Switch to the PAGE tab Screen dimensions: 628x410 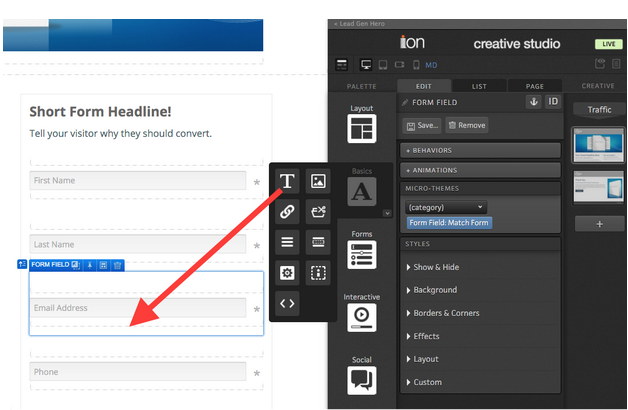click(535, 86)
